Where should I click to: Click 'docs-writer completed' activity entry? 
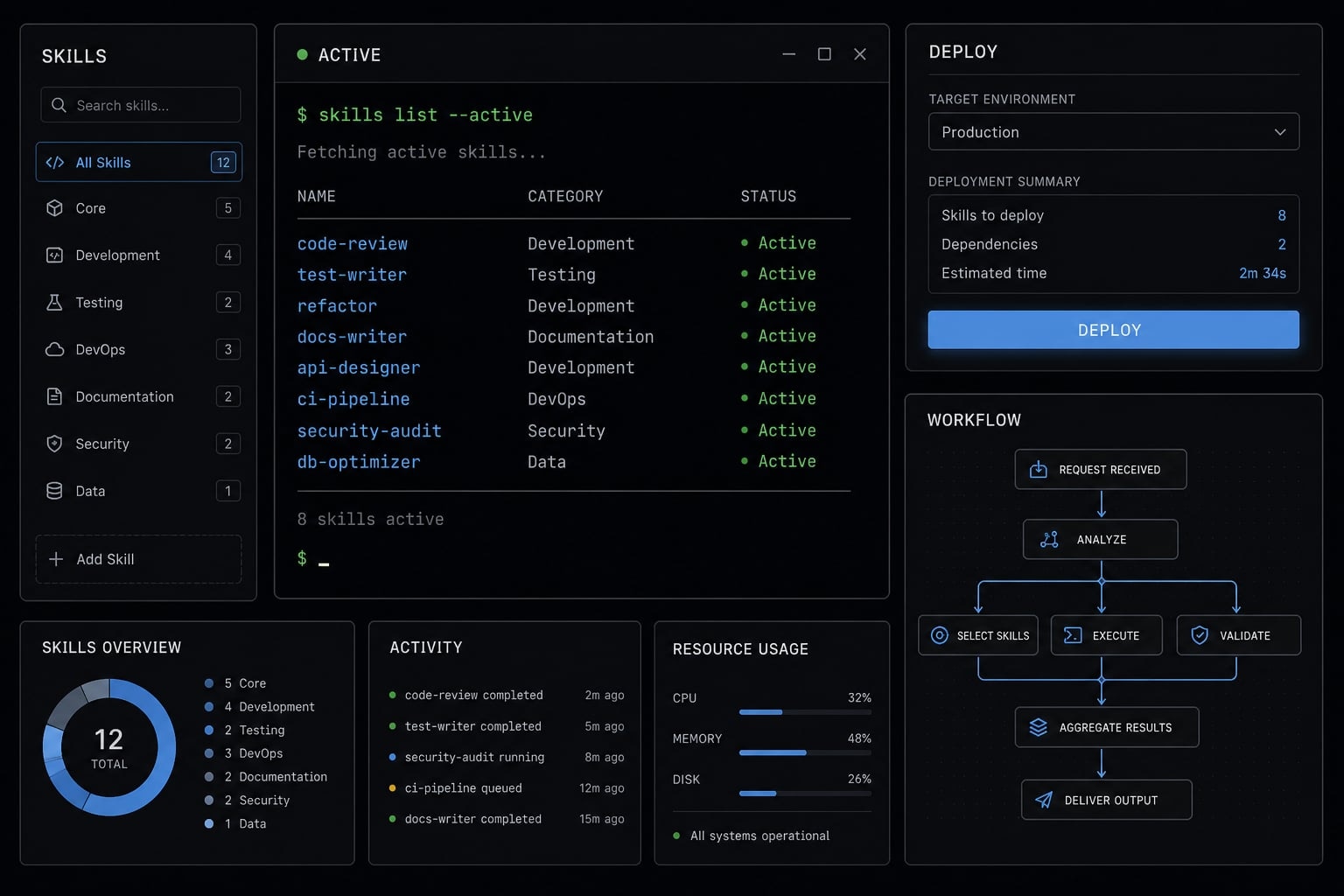[x=507, y=819]
